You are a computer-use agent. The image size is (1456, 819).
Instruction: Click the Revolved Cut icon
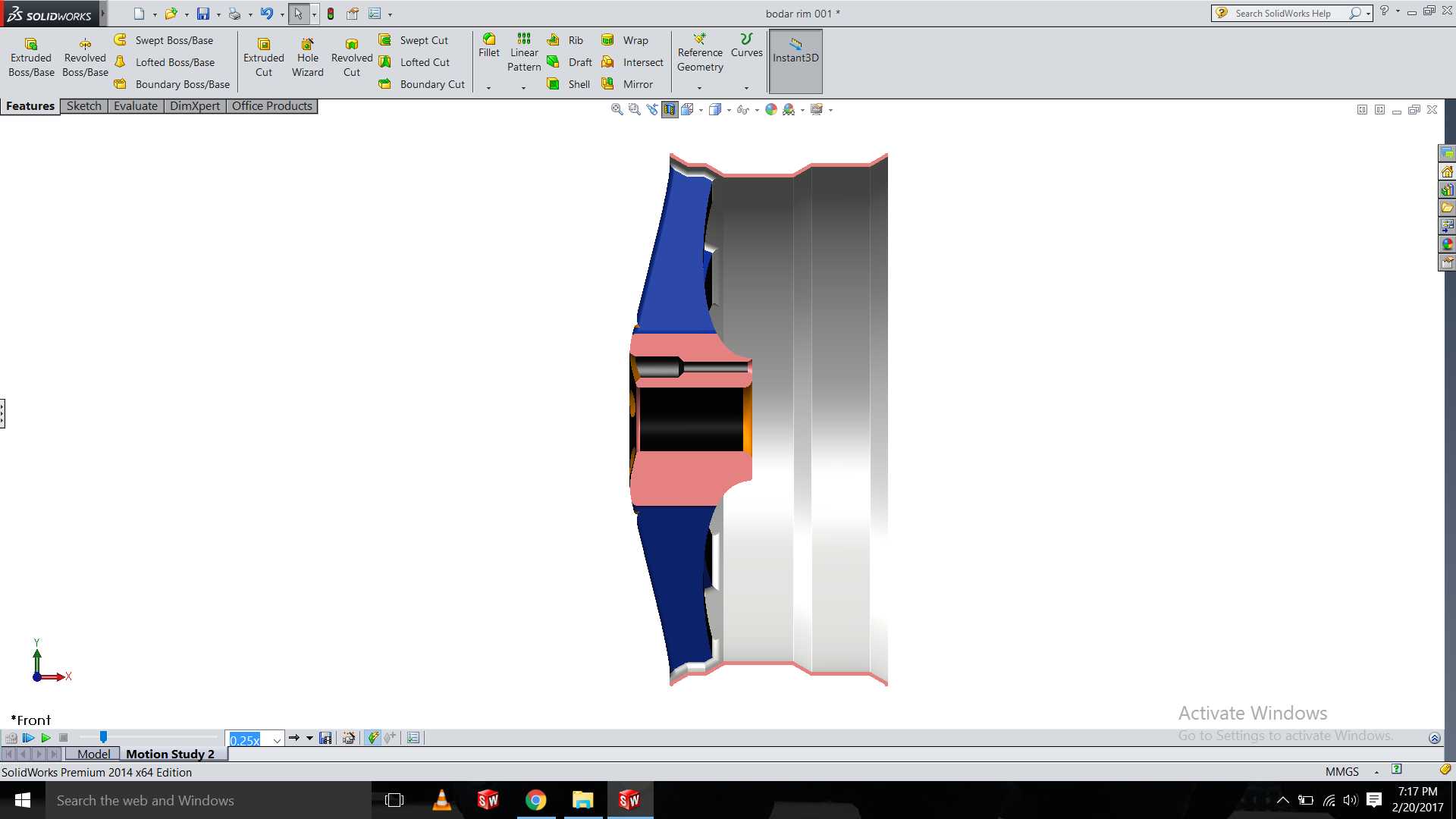point(351,58)
